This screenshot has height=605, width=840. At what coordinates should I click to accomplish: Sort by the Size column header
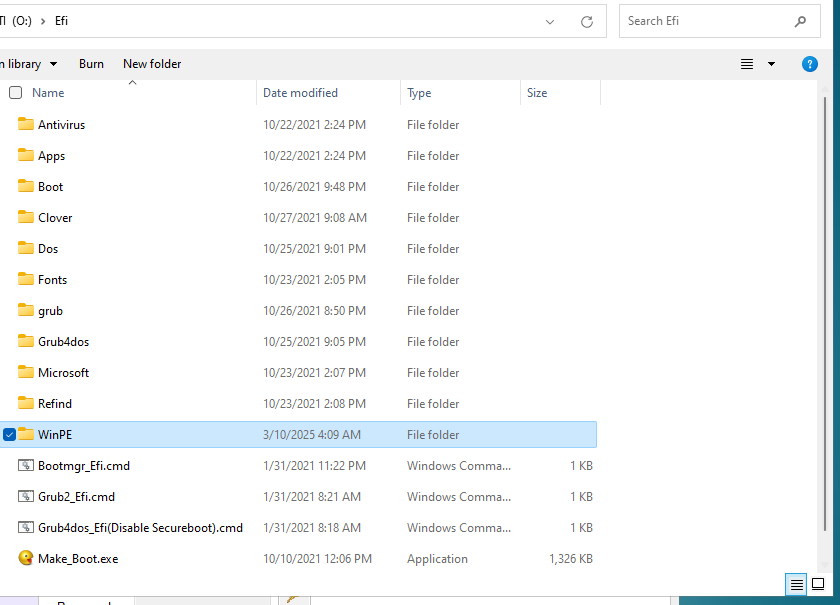(537, 93)
